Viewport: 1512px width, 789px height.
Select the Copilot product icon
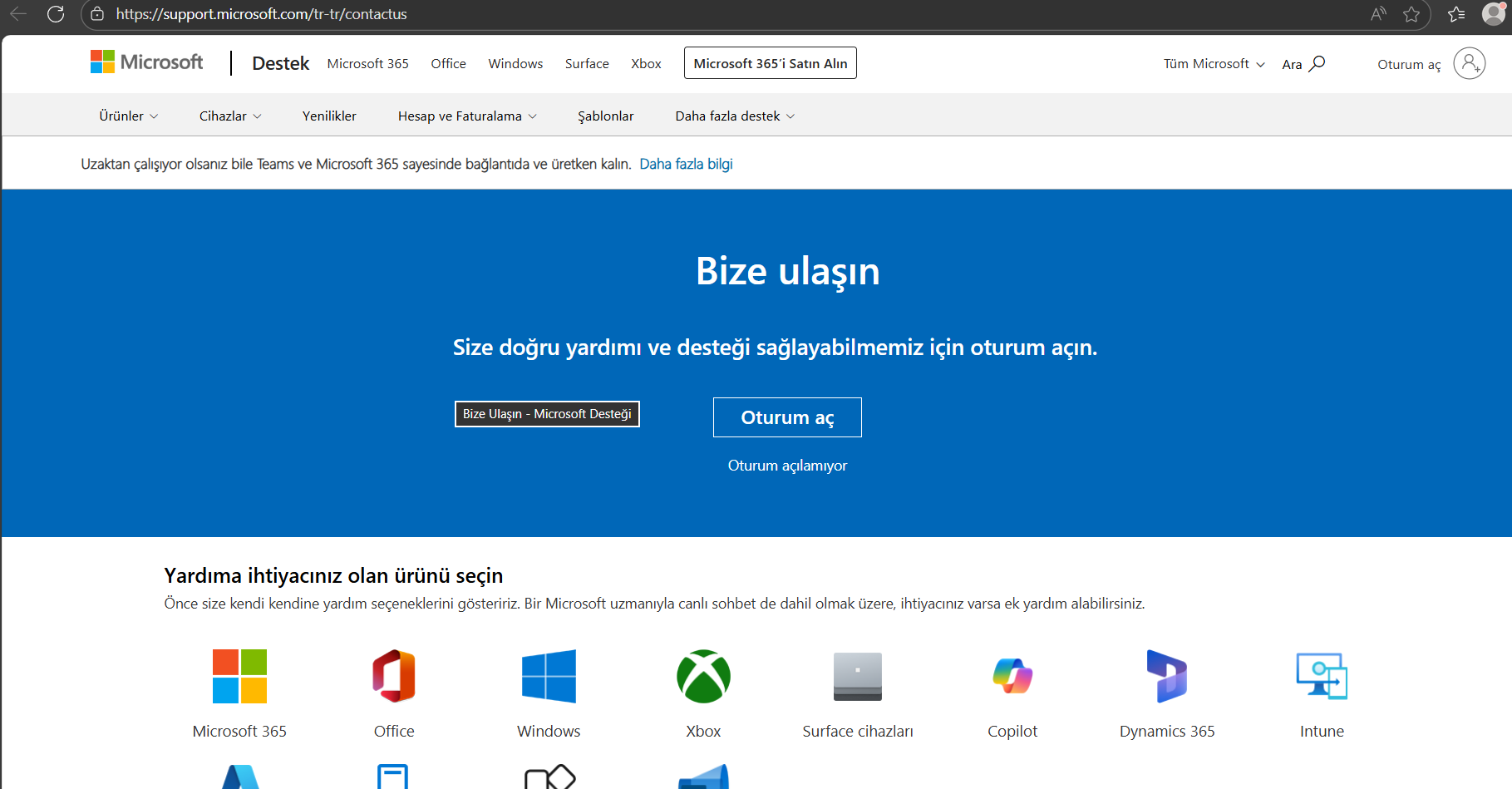pyautogui.click(x=1012, y=676)
